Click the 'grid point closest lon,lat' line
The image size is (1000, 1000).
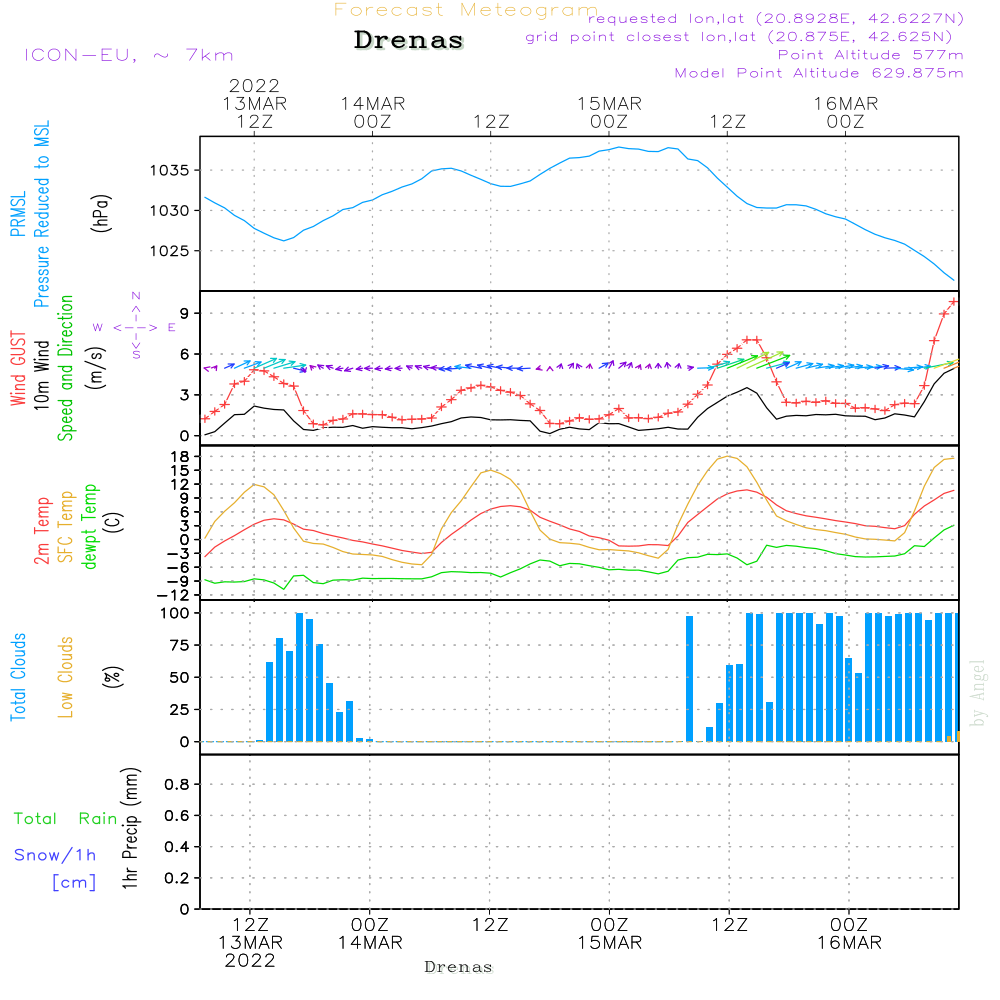click(739, 37)
